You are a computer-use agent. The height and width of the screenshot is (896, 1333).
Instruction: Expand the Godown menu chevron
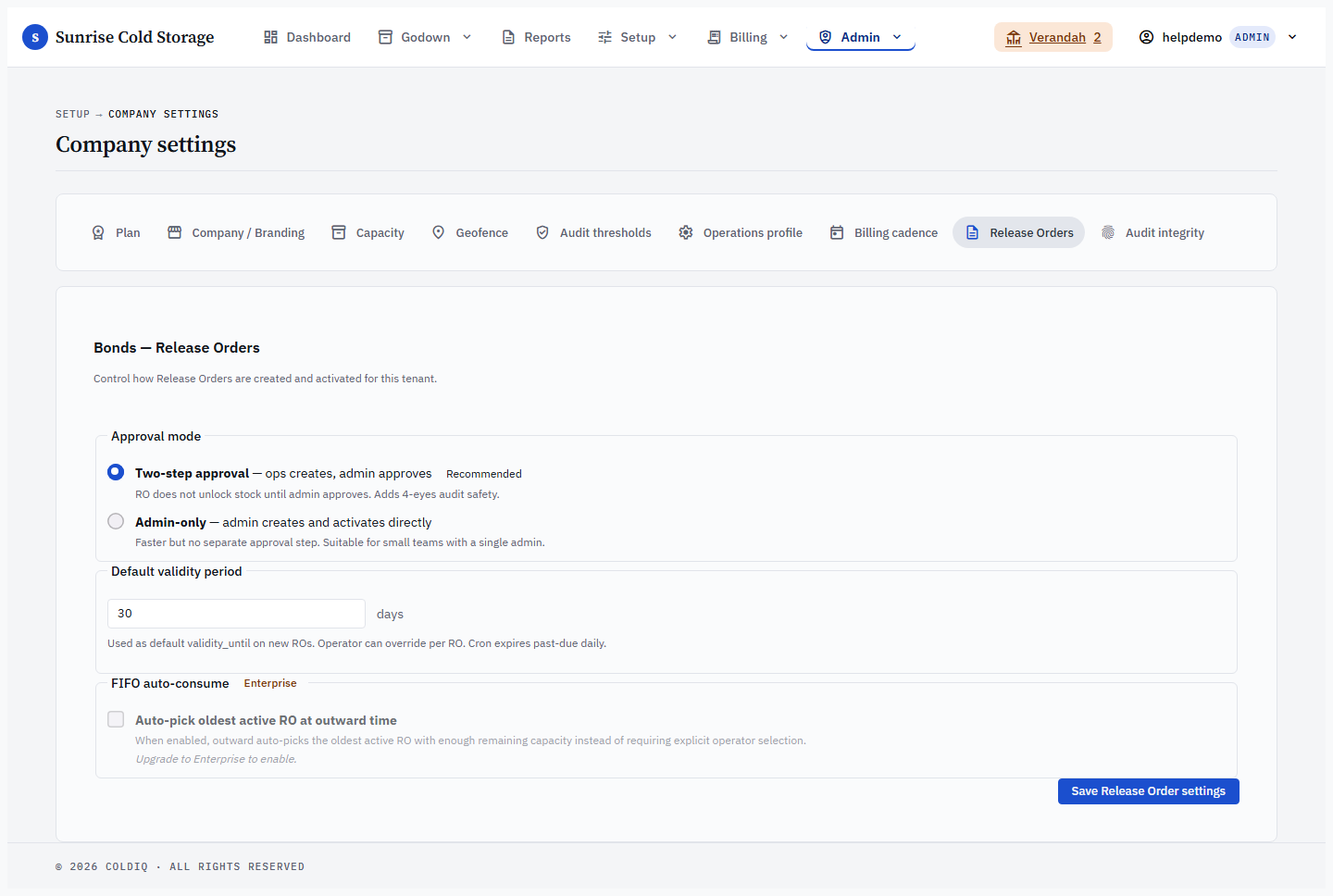tap(467, 37)
